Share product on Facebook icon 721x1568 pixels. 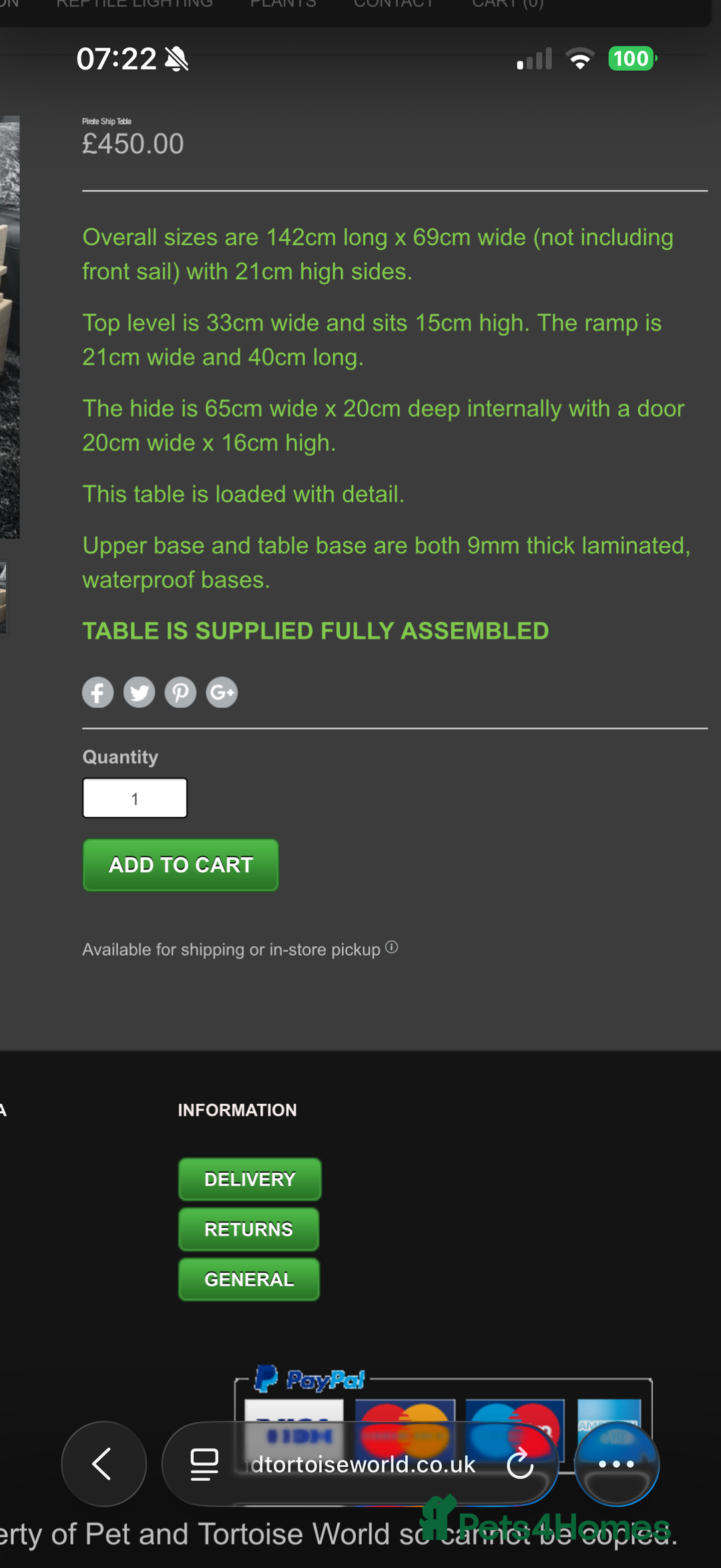(97, 693)
